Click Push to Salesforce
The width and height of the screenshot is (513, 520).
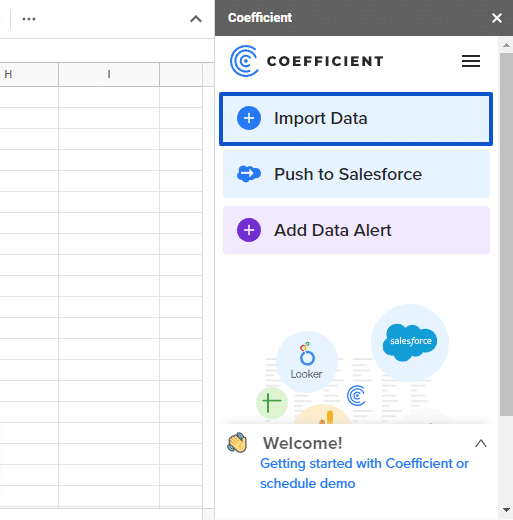tap(356, 174)
